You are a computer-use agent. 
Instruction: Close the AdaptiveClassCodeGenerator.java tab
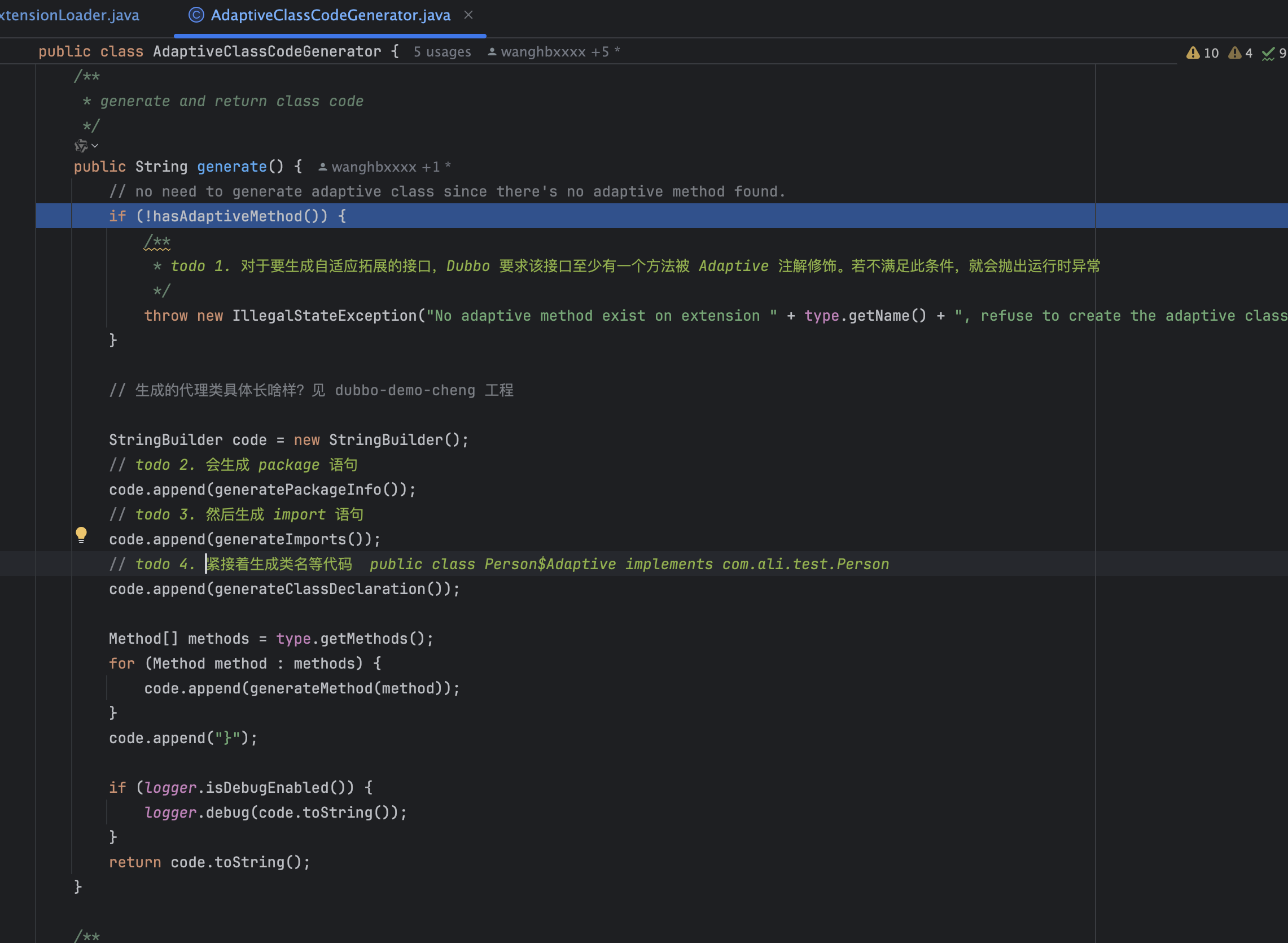pyautogui.click(x=469, y=15)
